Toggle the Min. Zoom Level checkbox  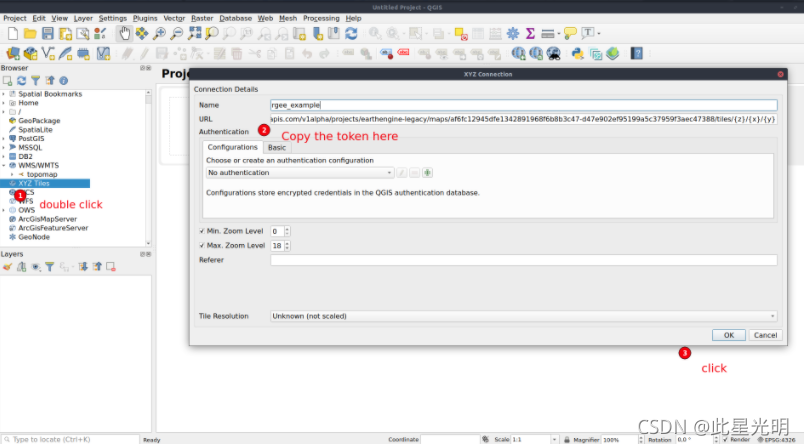(x=202, y=231)
